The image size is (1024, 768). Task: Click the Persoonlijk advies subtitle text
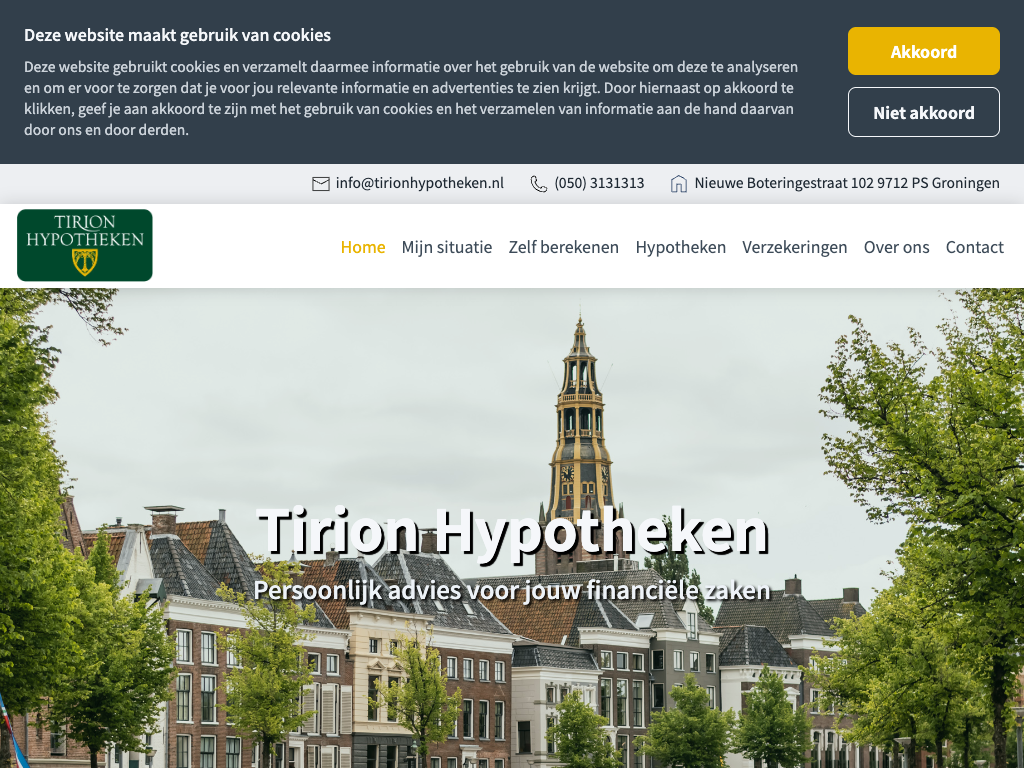pos(512,590)
